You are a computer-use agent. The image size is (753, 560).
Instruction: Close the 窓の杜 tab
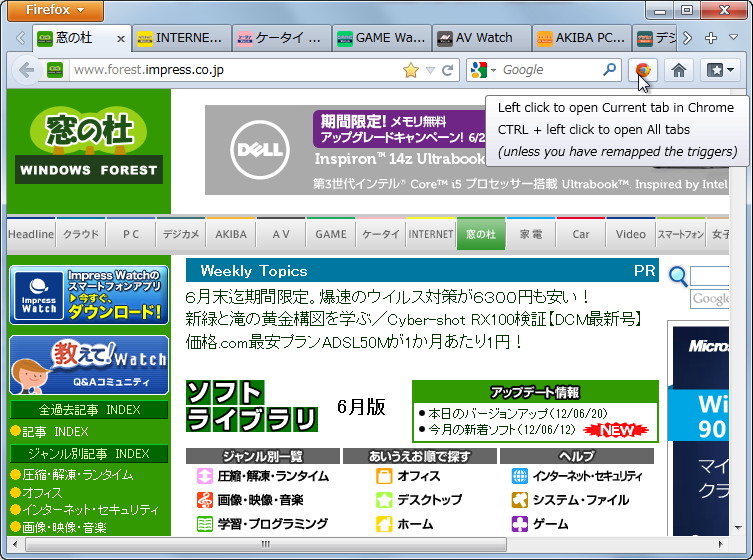click(121, 38)
